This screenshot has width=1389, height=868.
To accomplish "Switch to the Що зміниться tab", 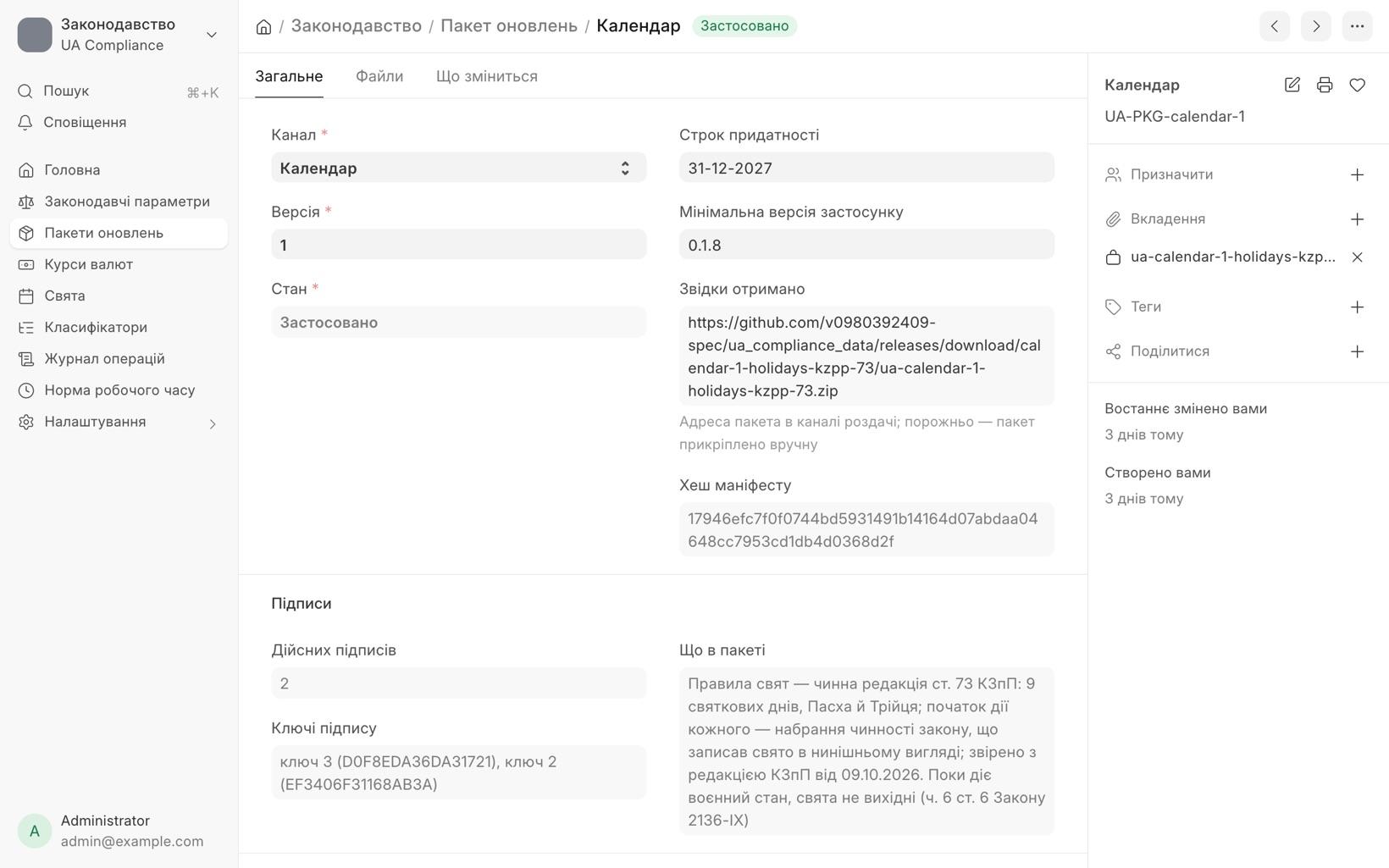I will [x=487, y=76].
